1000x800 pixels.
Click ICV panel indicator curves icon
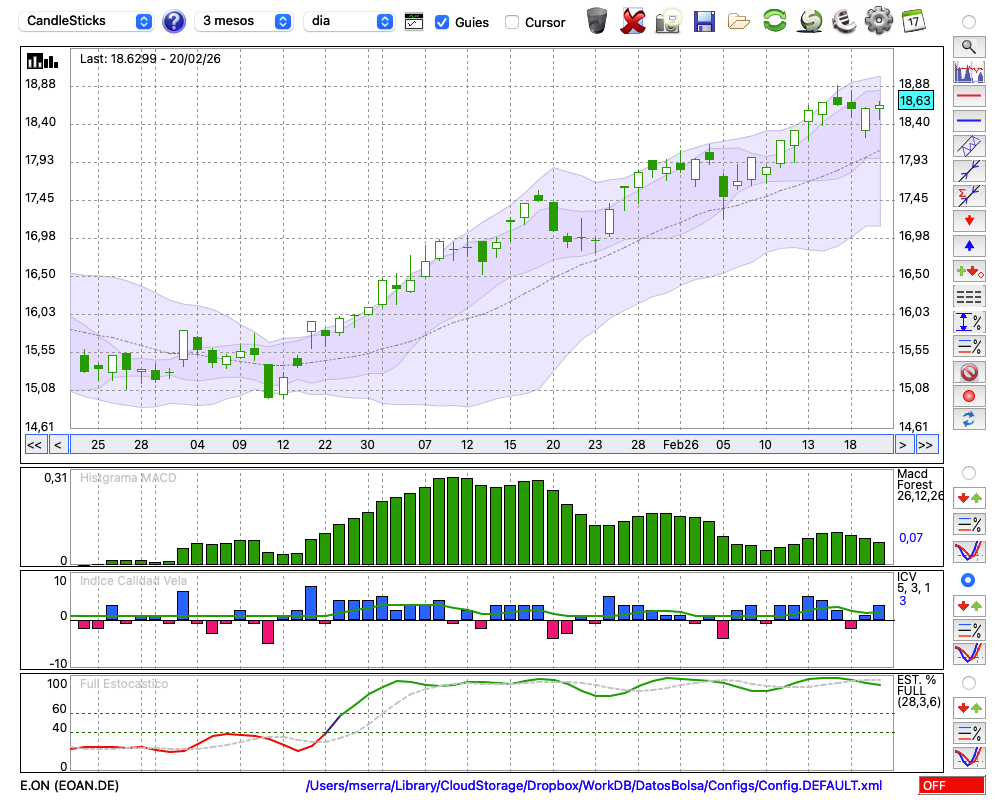969,654
